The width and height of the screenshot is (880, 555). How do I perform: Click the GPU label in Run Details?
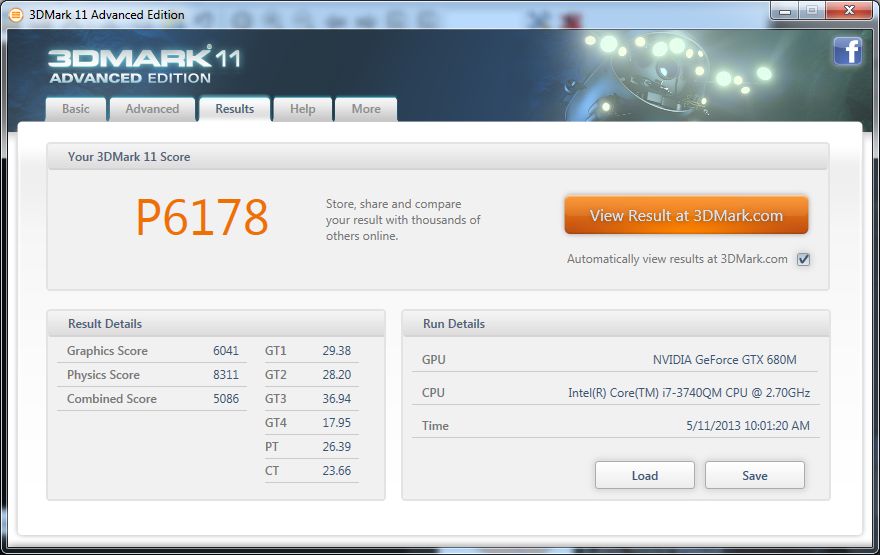[x=433, y=360]
